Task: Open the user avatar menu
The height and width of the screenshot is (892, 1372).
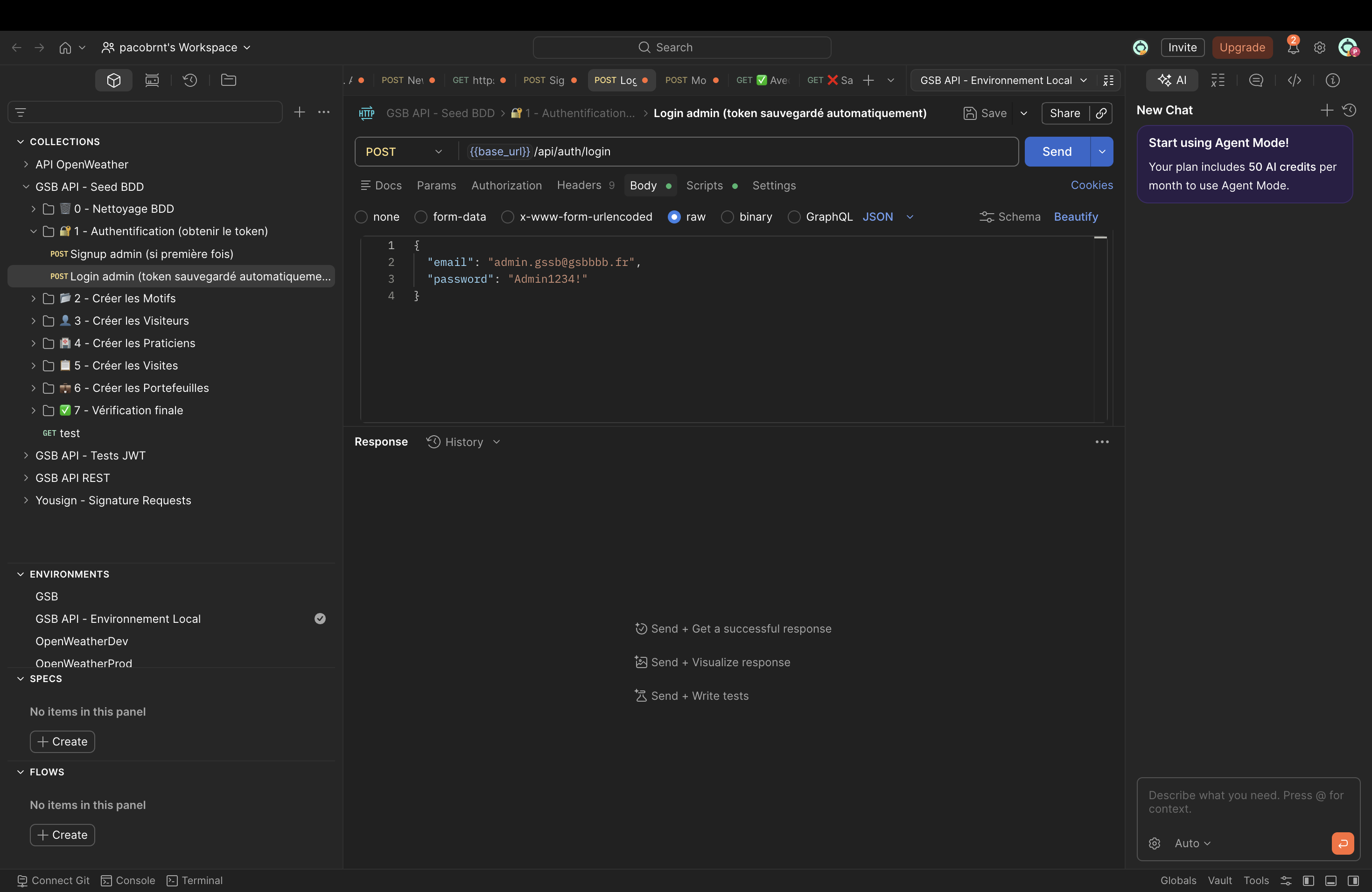Action: (x=1348, y=47)
